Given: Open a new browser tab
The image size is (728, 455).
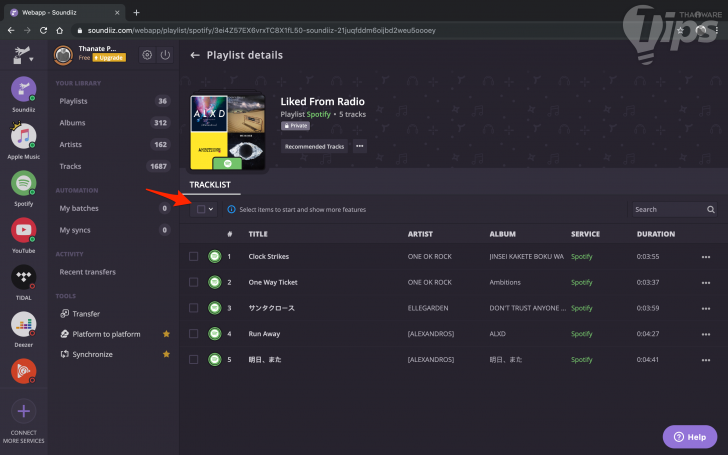Looking at the screenshot, I should pyautogui.click(x=136, y=13).
